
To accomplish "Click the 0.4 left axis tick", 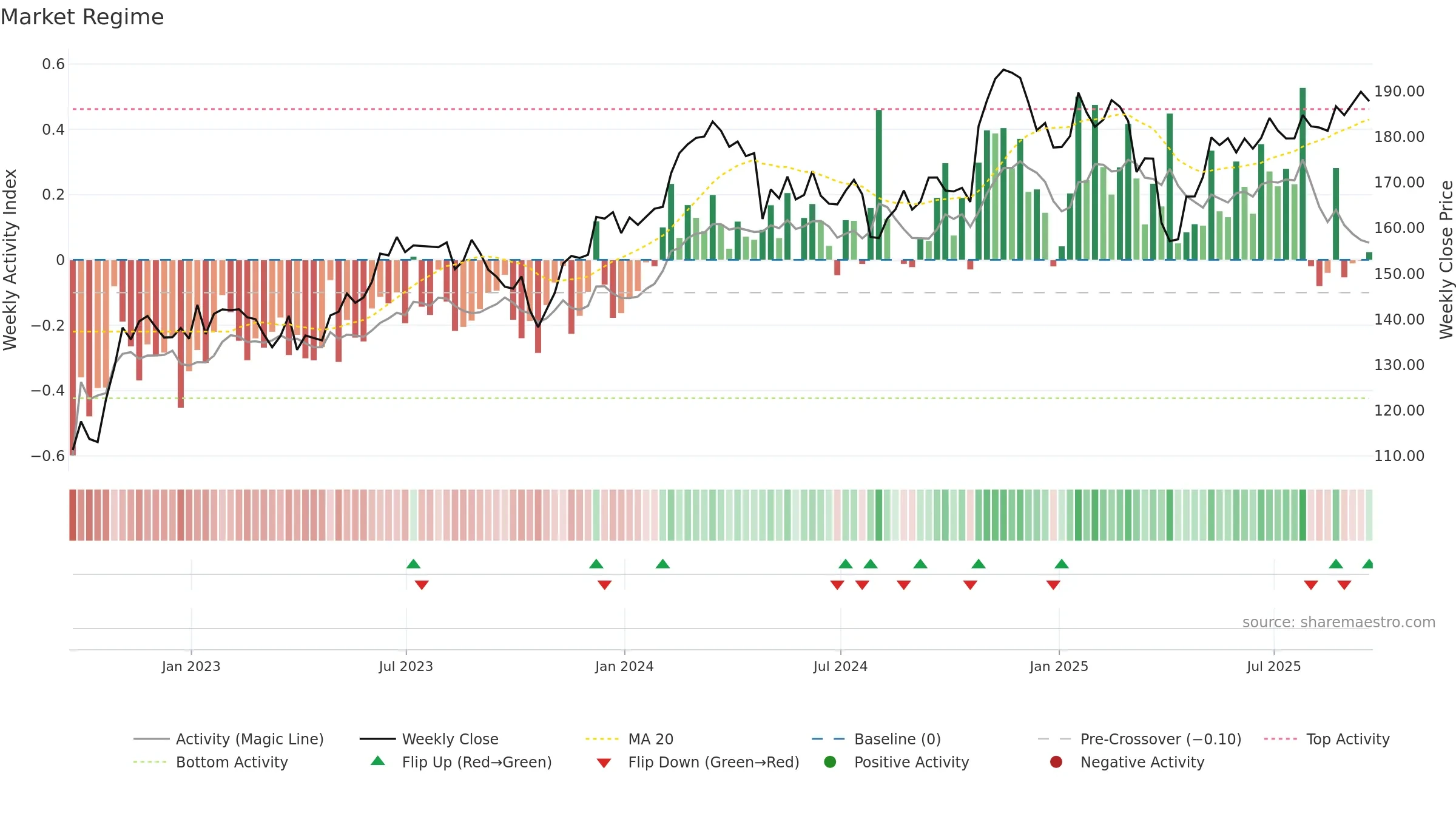I will point(53,129).
